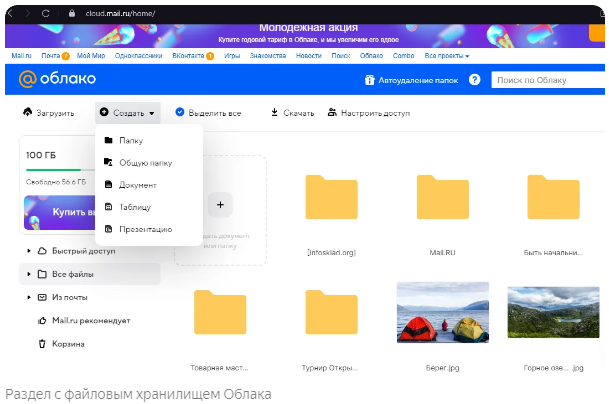Click the document icon in Документ entry
The image size is (609, 404).
click(x=108, y=185)
